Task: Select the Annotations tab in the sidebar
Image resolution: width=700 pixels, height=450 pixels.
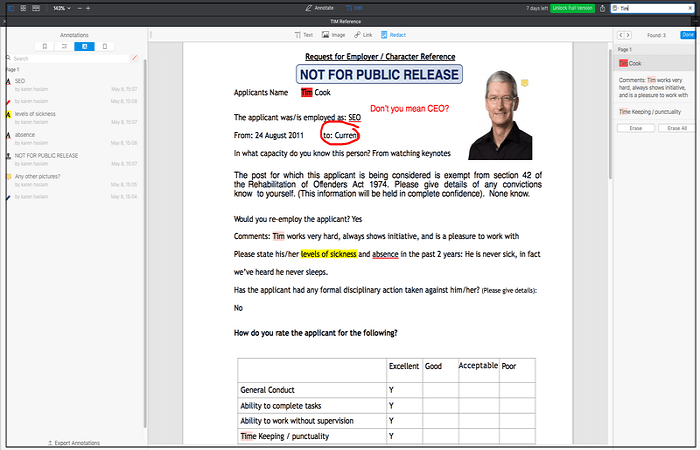Action: 84,46
